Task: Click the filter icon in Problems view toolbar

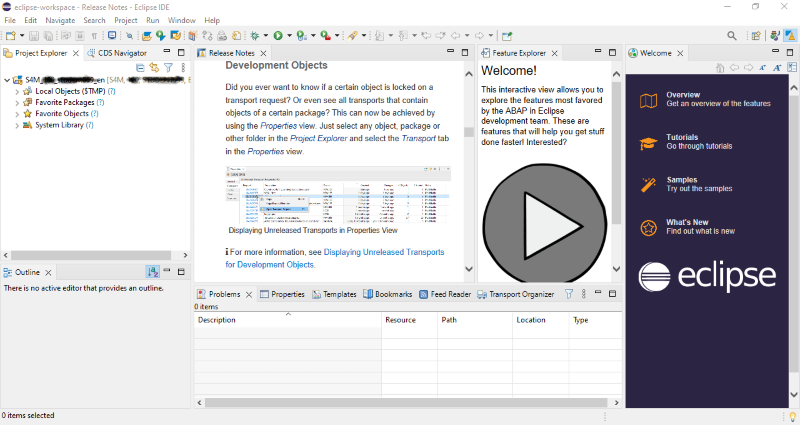Action: (569, 294)
